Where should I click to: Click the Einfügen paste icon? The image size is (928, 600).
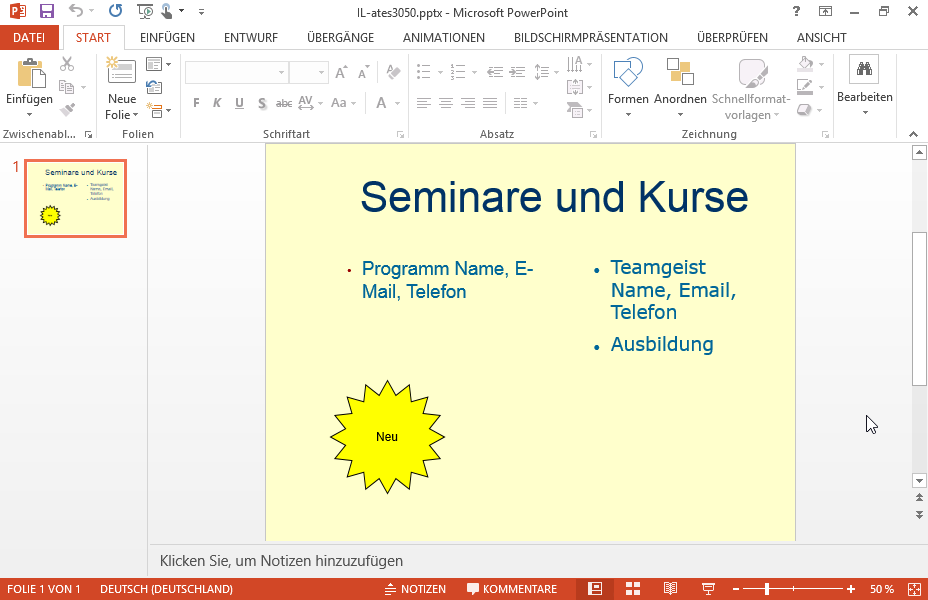point(31,73)
